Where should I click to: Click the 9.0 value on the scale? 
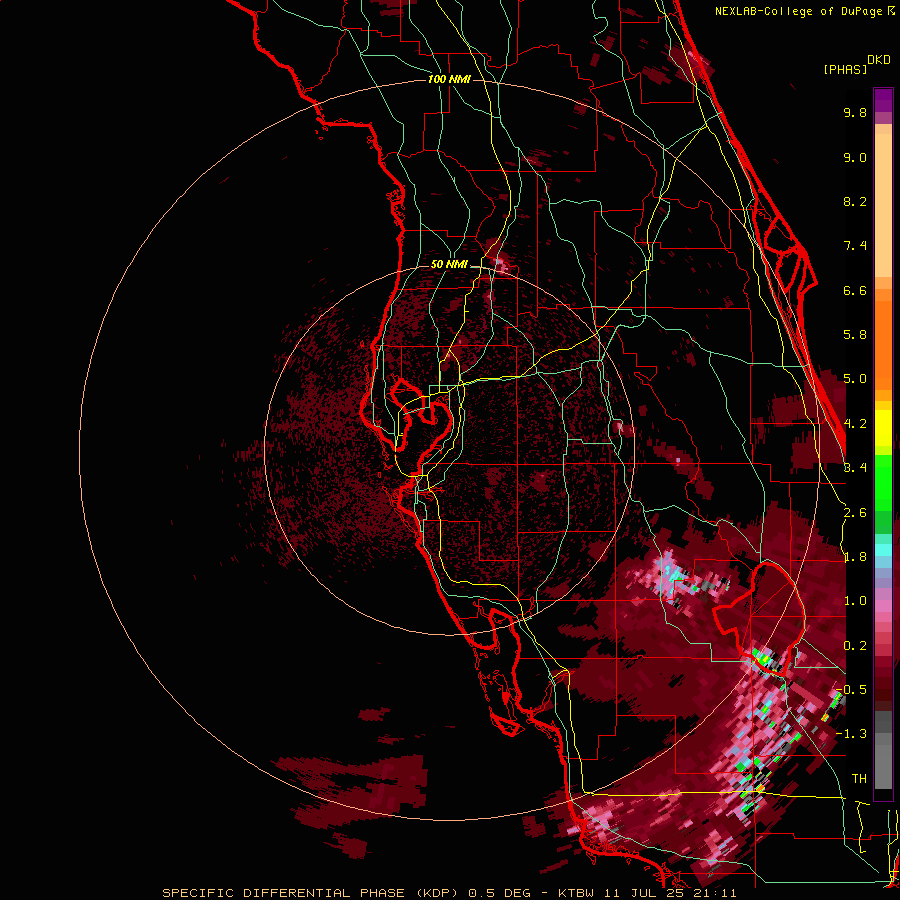[855, 158]
